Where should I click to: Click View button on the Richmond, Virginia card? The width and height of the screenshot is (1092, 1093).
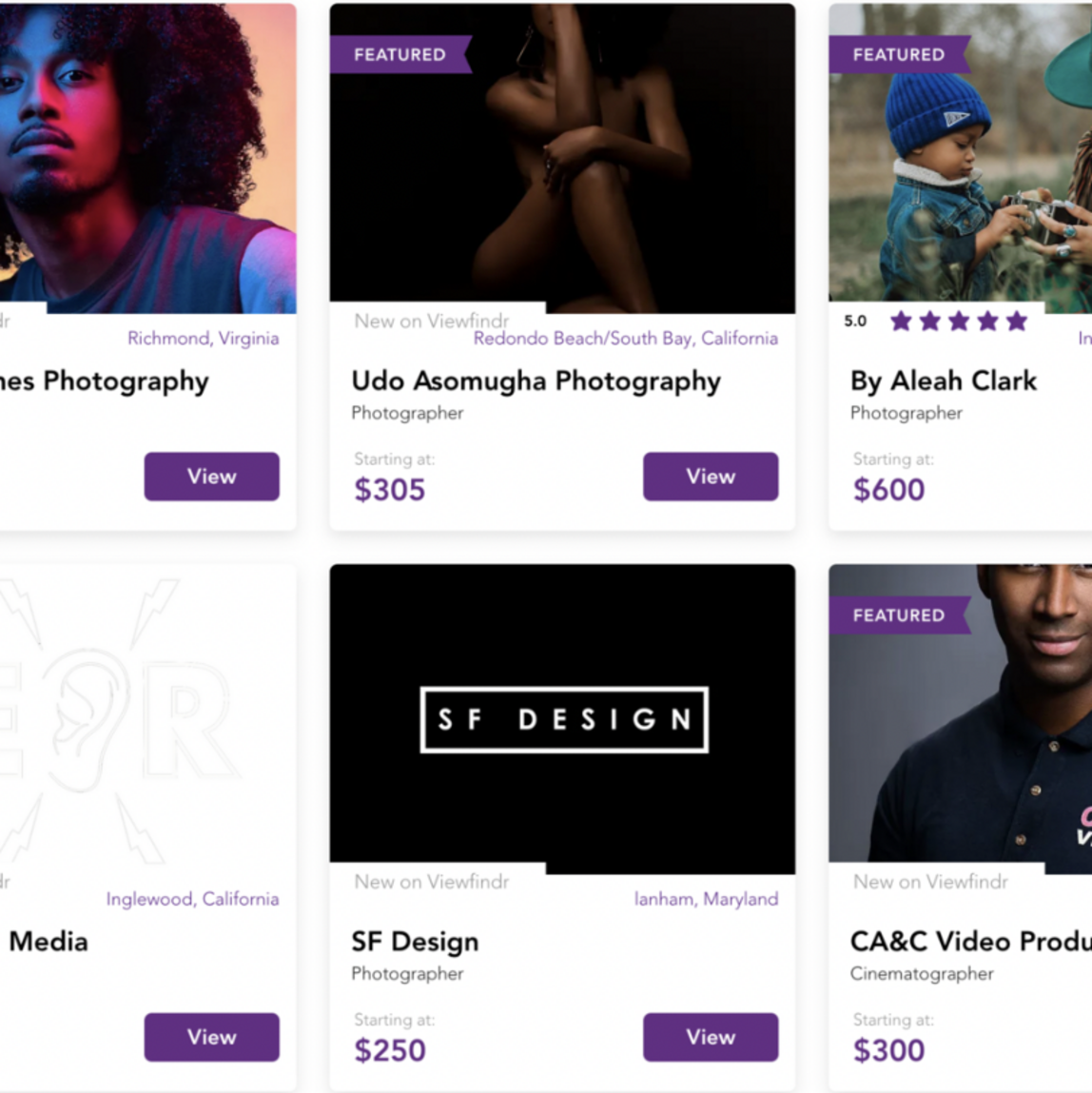211,477
